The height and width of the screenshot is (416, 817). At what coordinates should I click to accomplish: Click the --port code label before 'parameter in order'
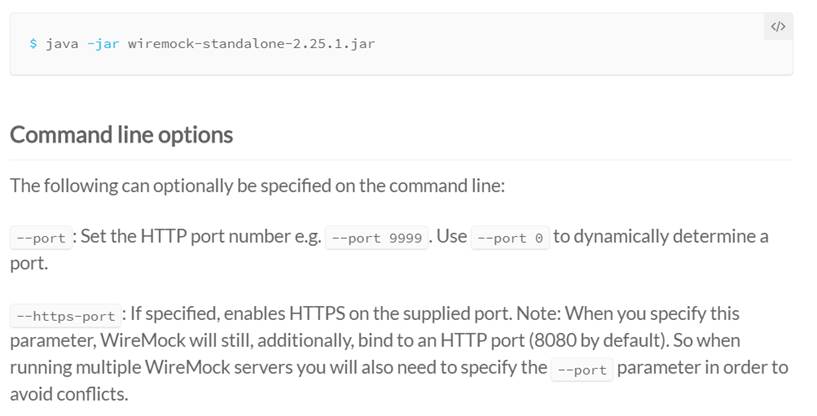click(582, 369)
